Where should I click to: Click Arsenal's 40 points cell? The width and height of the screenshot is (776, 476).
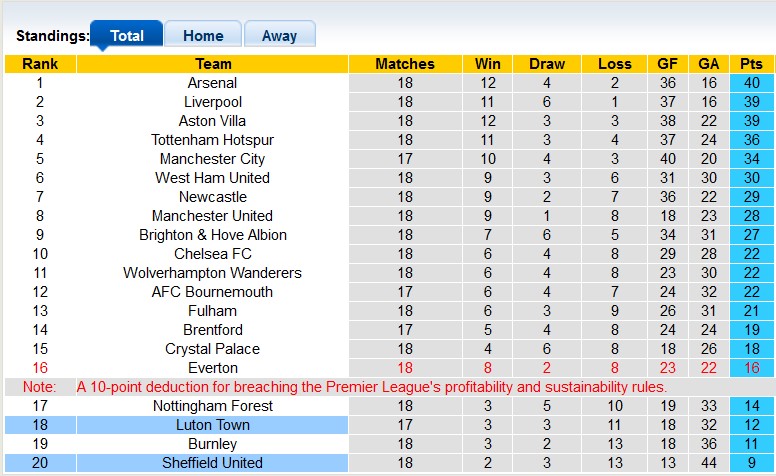point(751,83)
